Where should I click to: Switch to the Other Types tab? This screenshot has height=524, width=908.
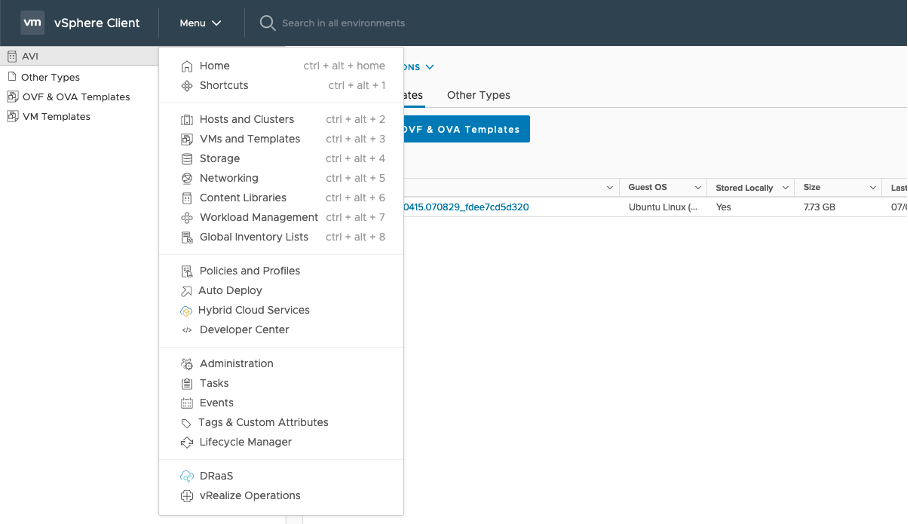coord(478,95)
